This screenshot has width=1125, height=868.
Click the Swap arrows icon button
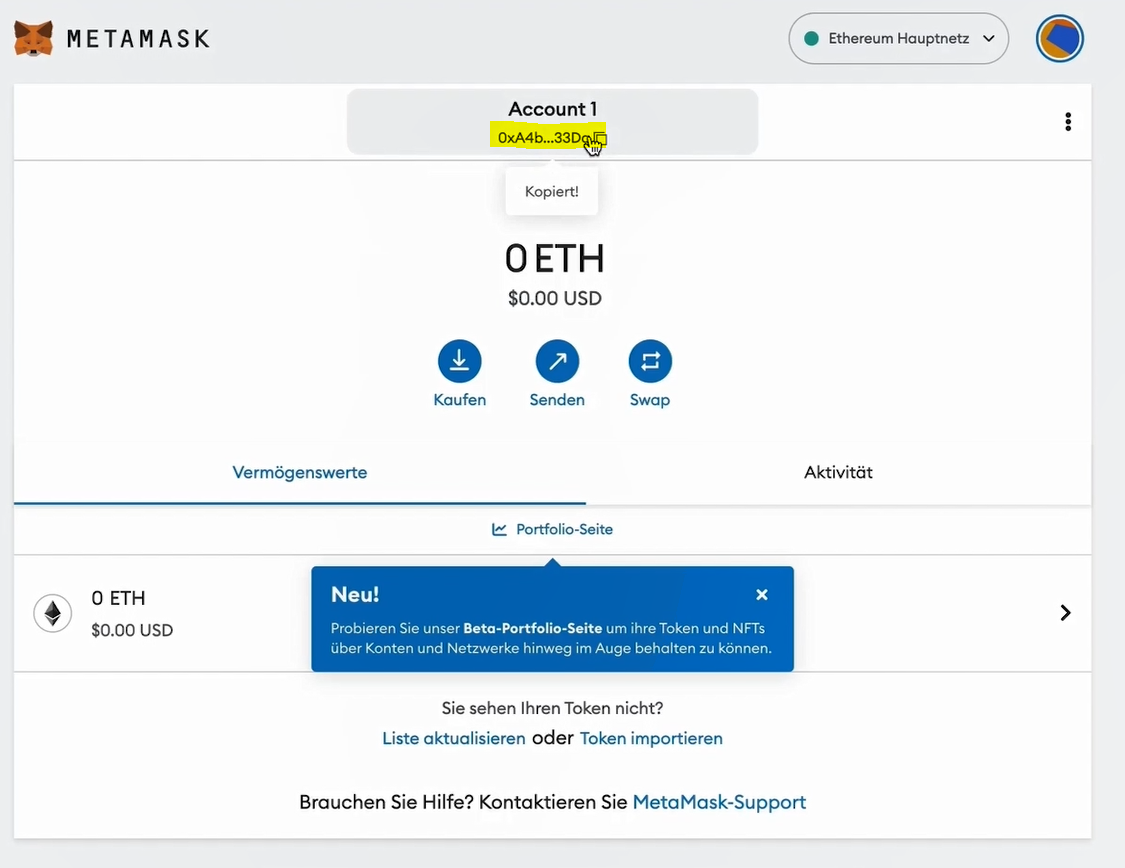click(650, 361)
